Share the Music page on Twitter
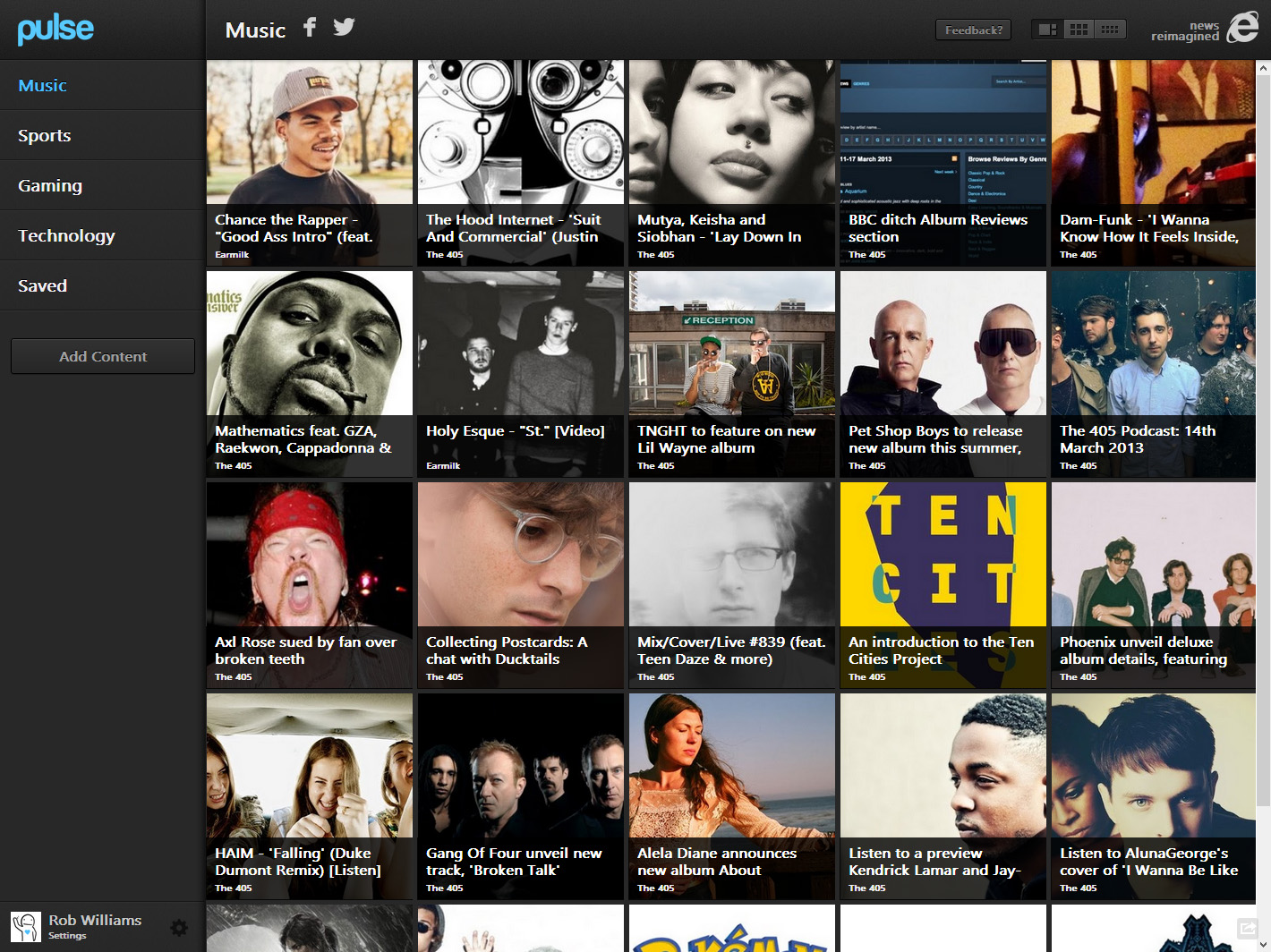Viewport: 1271px width, 952px height. pyautogui.click(x=344, y=28)
